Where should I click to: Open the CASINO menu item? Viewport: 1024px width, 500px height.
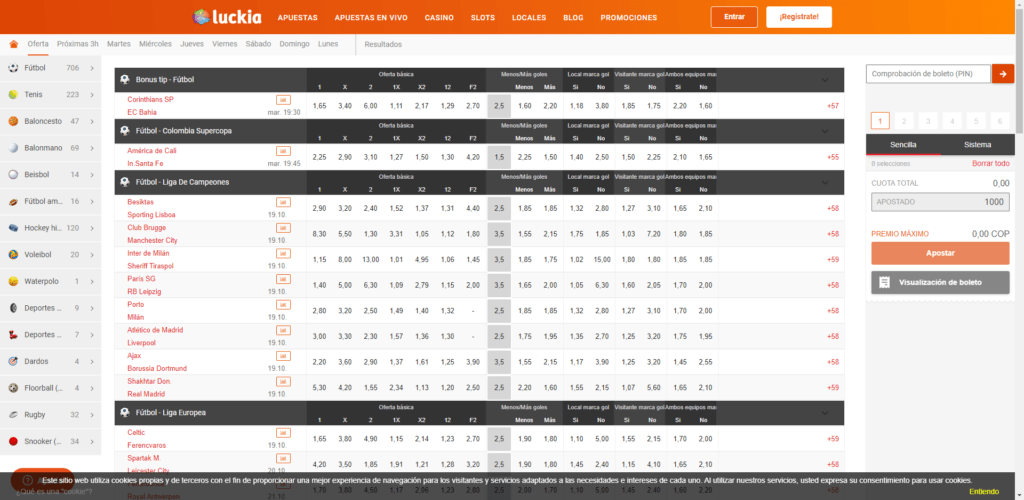(x=438, y=18)
